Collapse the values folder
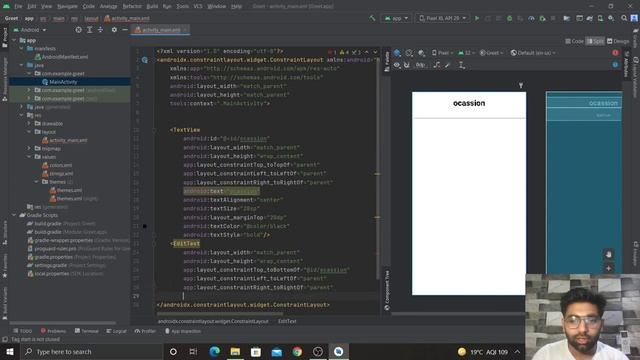 29,157
